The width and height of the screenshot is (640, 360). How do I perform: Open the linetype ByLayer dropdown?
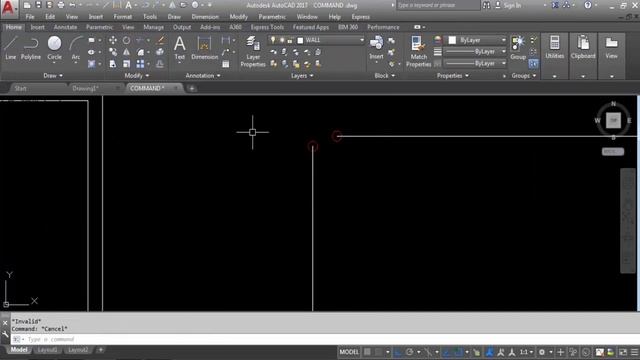coord(503,64)
